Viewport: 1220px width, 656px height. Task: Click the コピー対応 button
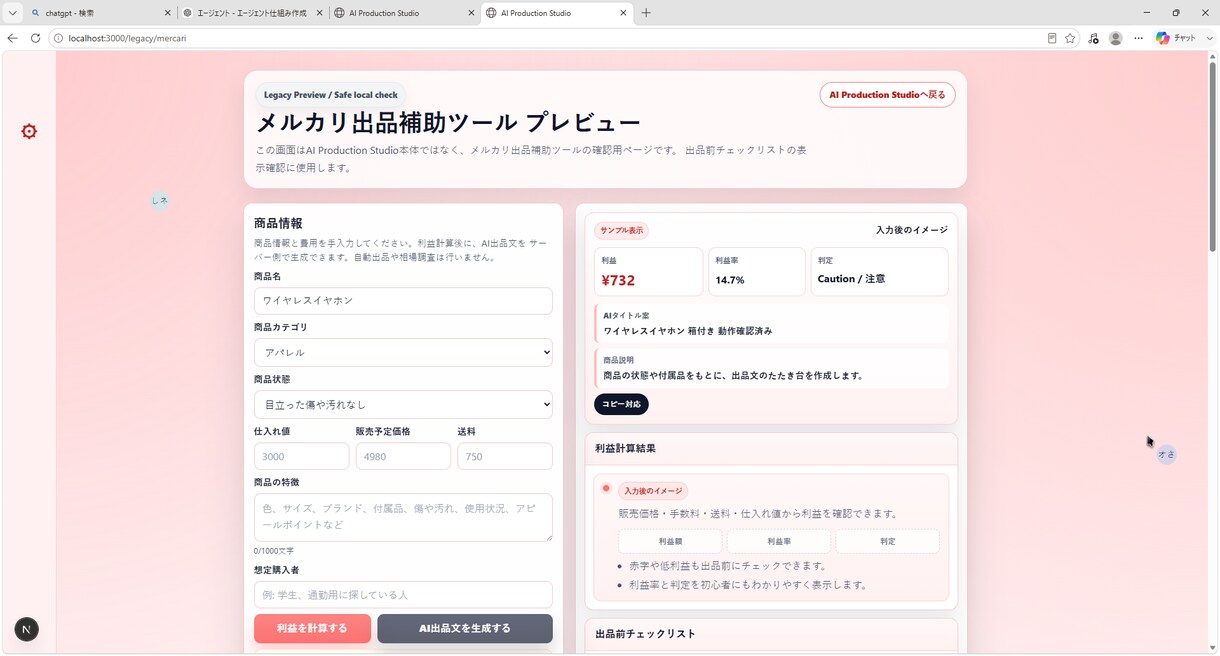(x=621, y=404)
